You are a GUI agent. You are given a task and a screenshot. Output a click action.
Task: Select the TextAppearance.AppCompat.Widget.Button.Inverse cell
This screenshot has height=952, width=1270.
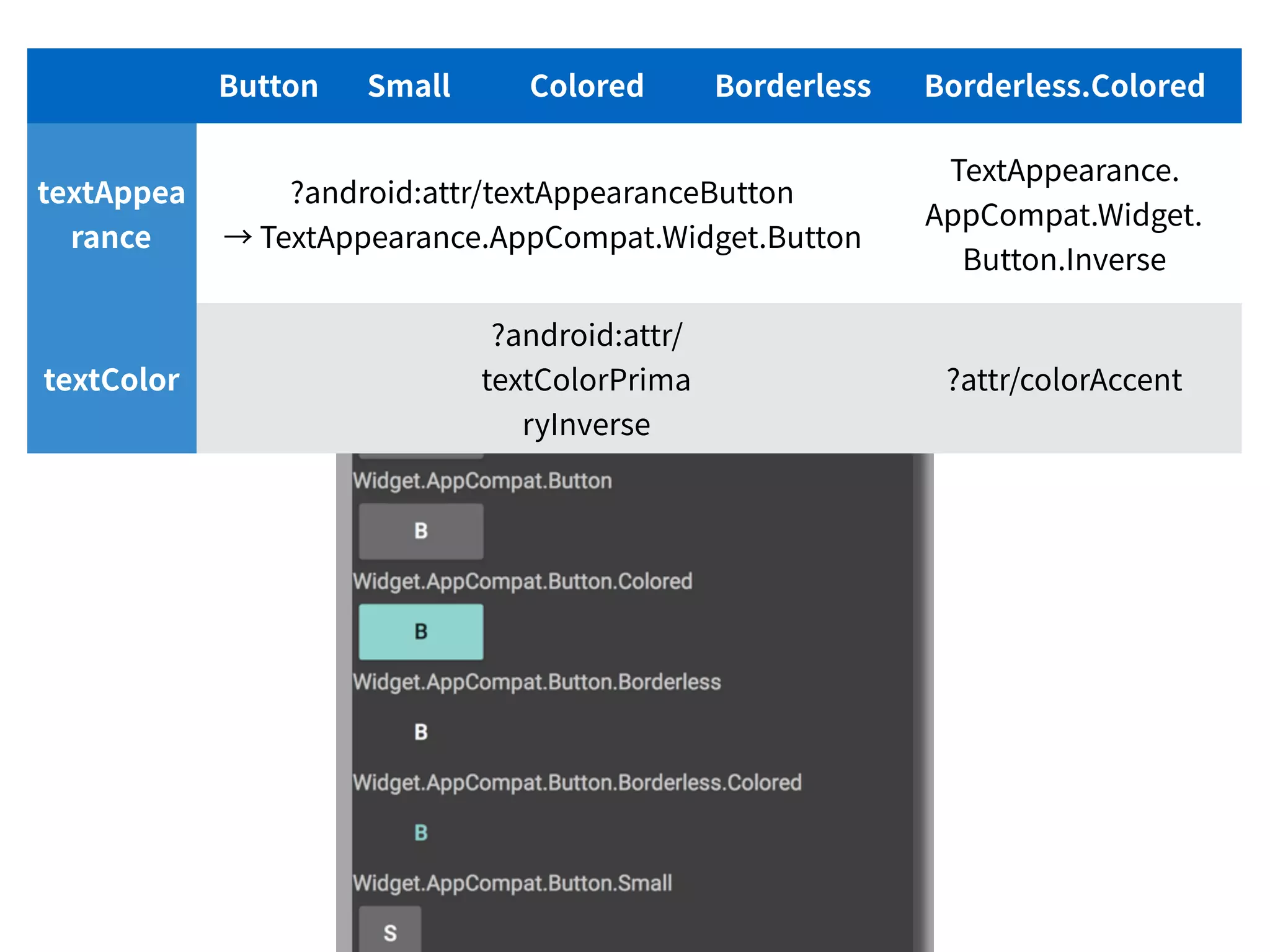[1064, 214]
